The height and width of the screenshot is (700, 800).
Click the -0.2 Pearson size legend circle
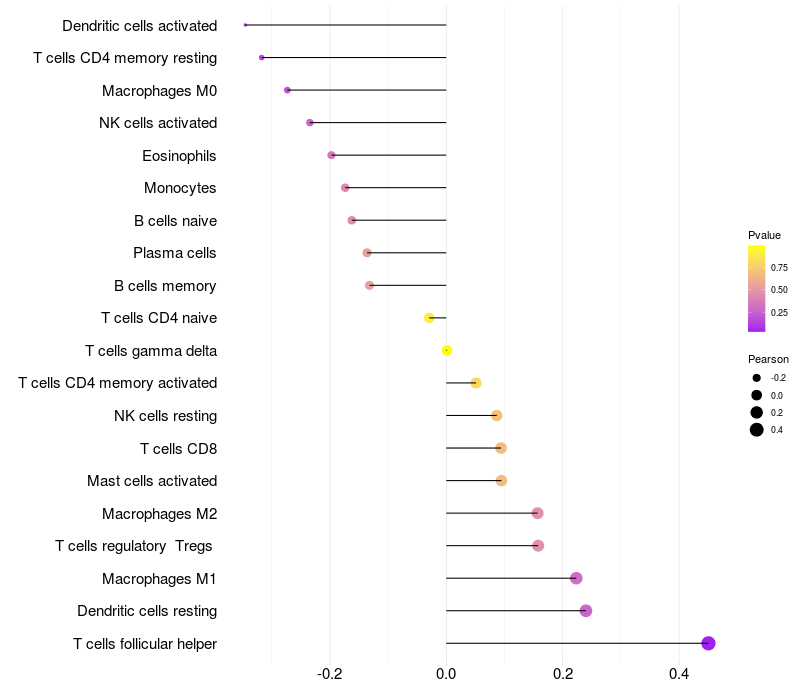[756, 378]
